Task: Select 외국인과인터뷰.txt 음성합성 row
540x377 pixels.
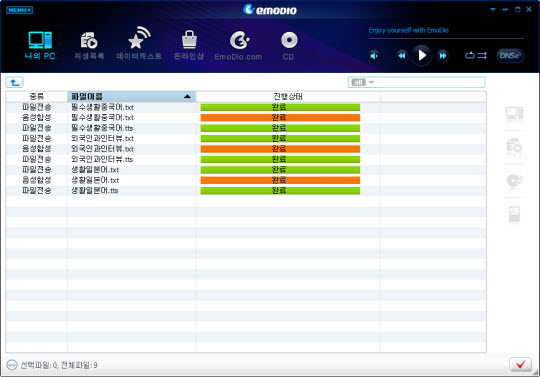Action: point(246,149)
